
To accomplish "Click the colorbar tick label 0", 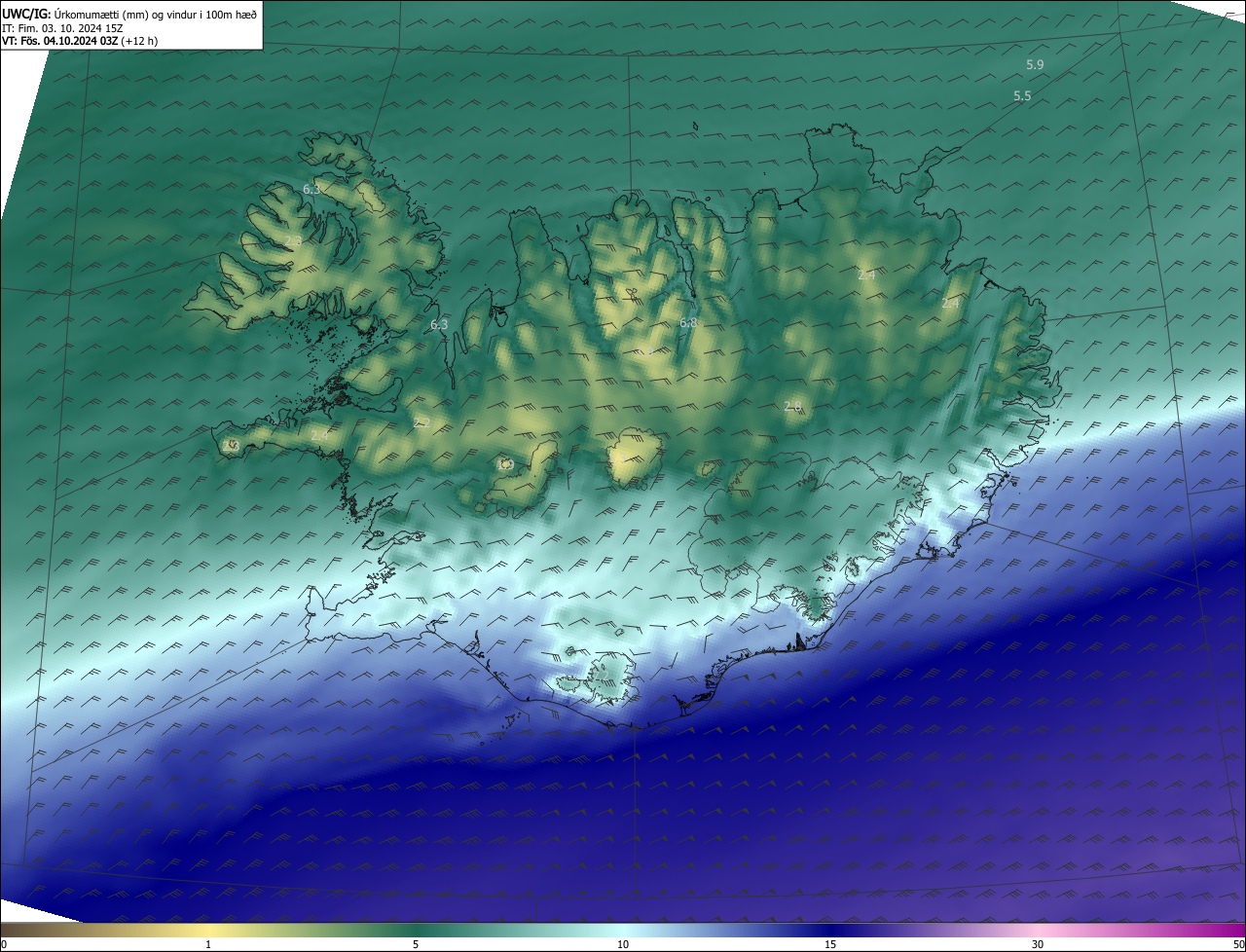I will [4, 944].
